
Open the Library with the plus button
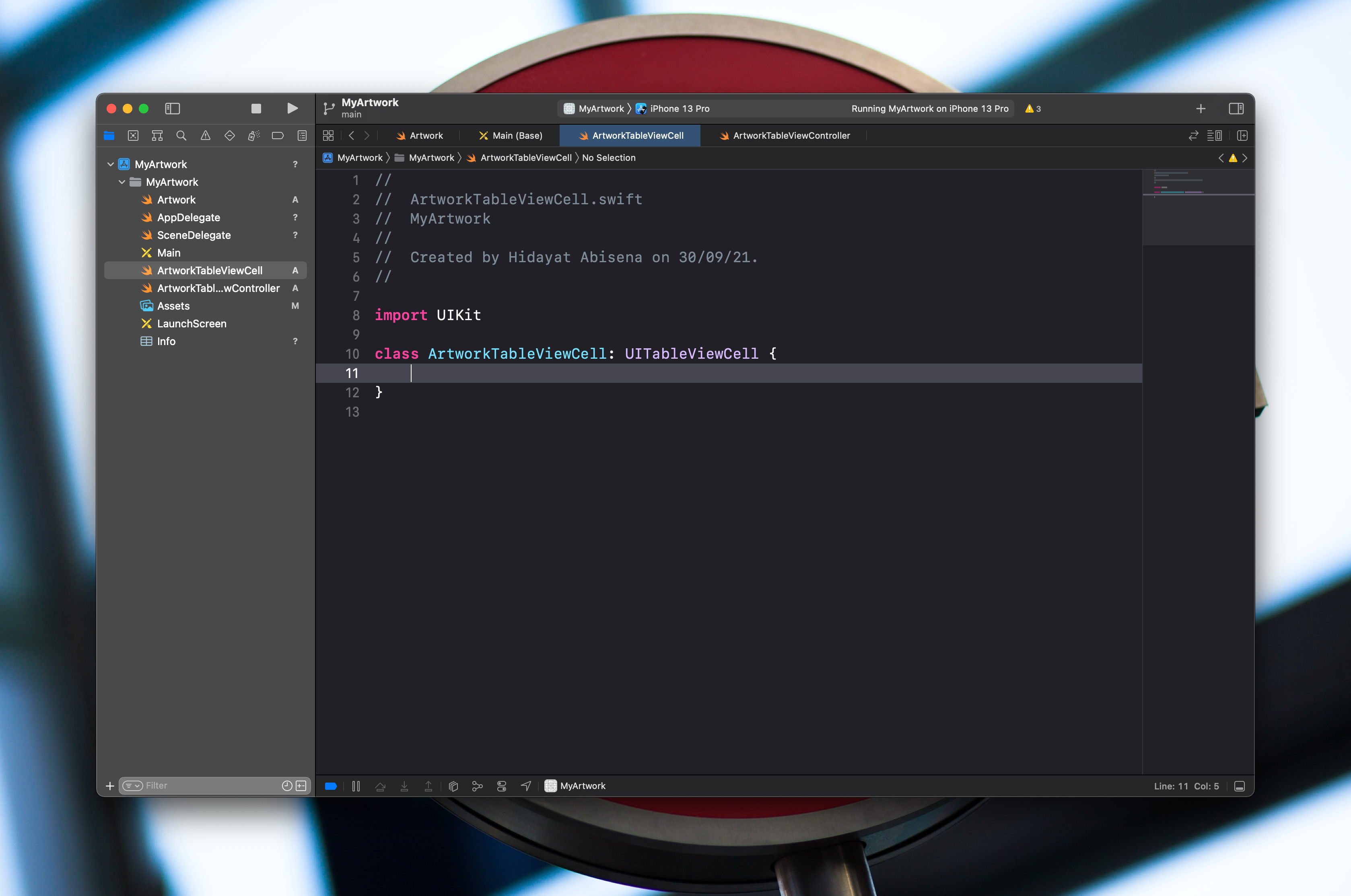click(x=1201, y=109)
